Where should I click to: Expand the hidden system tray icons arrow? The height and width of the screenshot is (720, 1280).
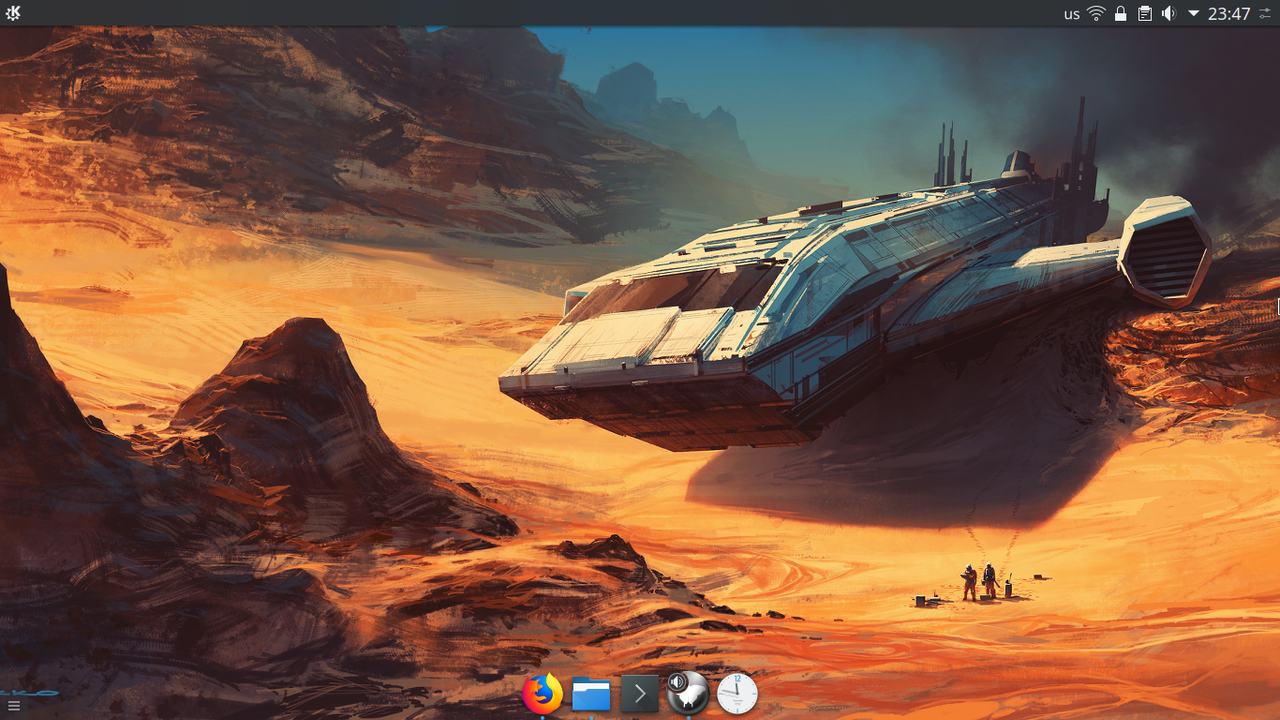click(1193, 14)
